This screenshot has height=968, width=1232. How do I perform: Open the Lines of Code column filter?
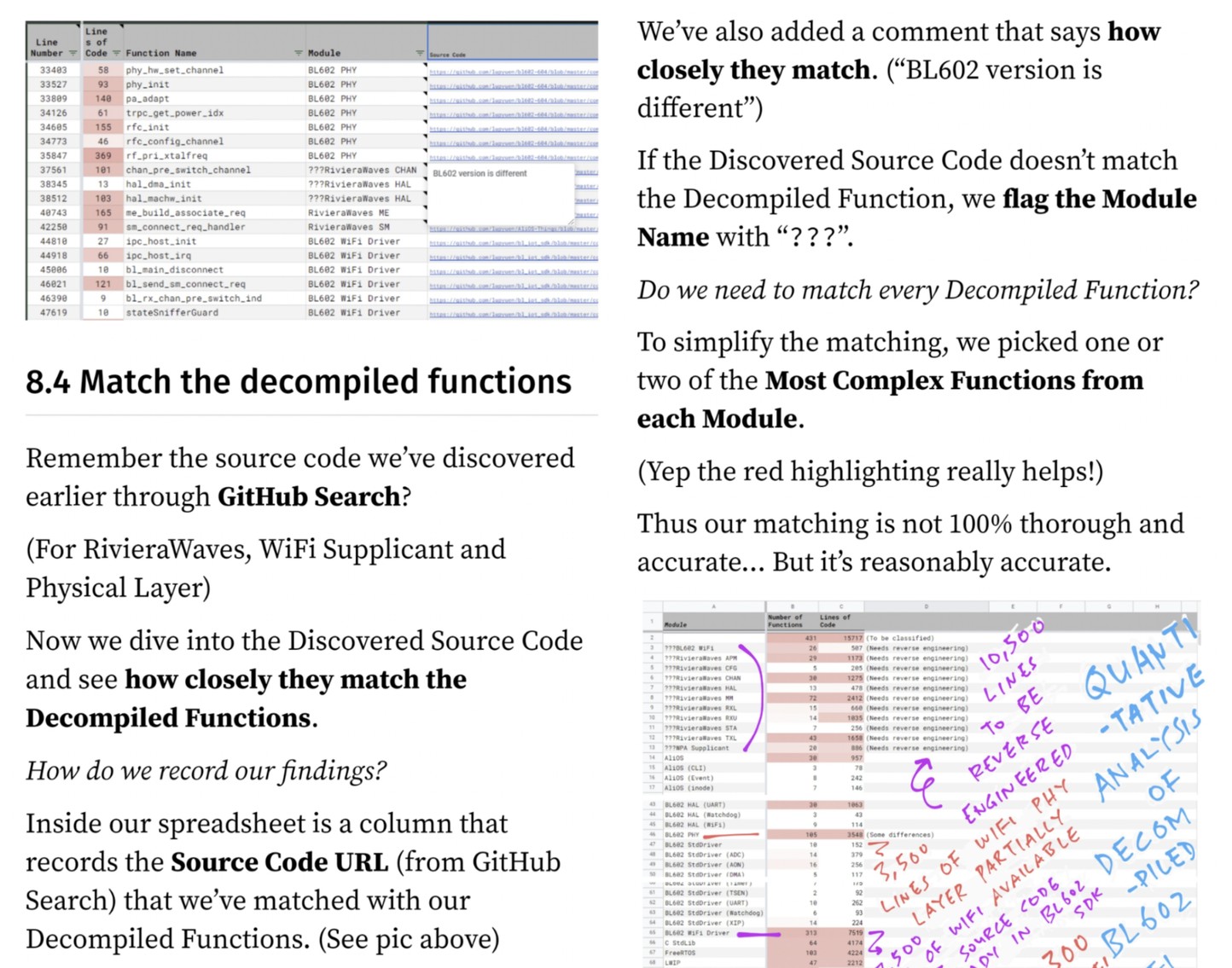tap(116, 53)
